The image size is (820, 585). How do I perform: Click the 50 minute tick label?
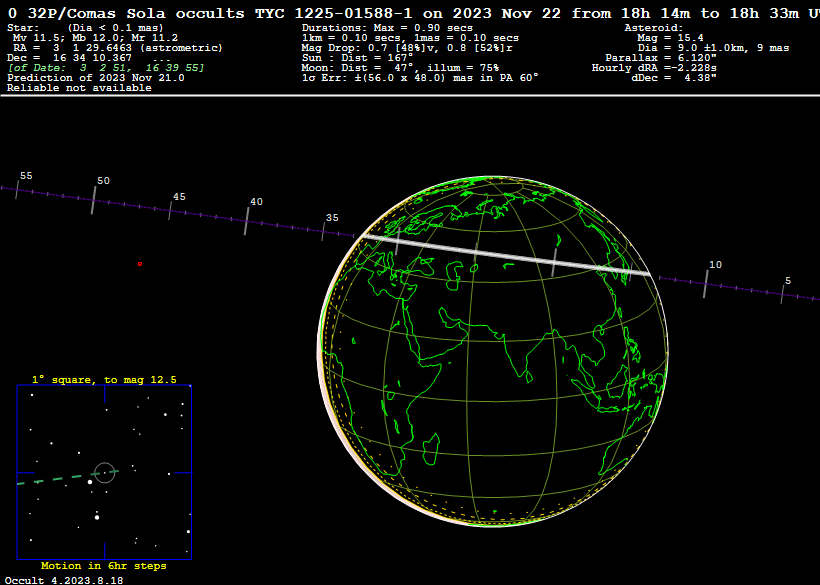point(104,181)
